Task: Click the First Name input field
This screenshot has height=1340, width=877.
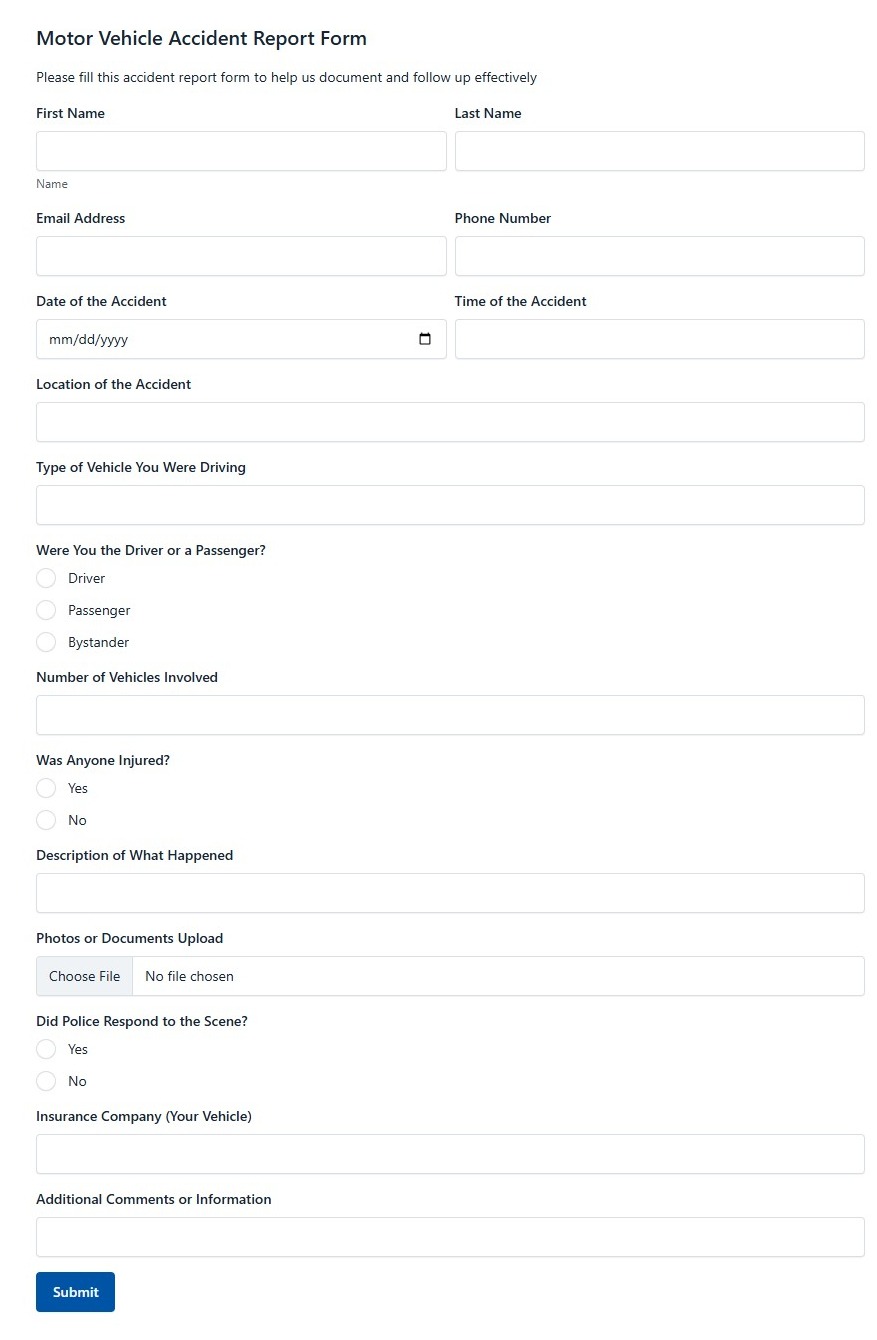Action: pyautogui.click(x=240, y=151)
